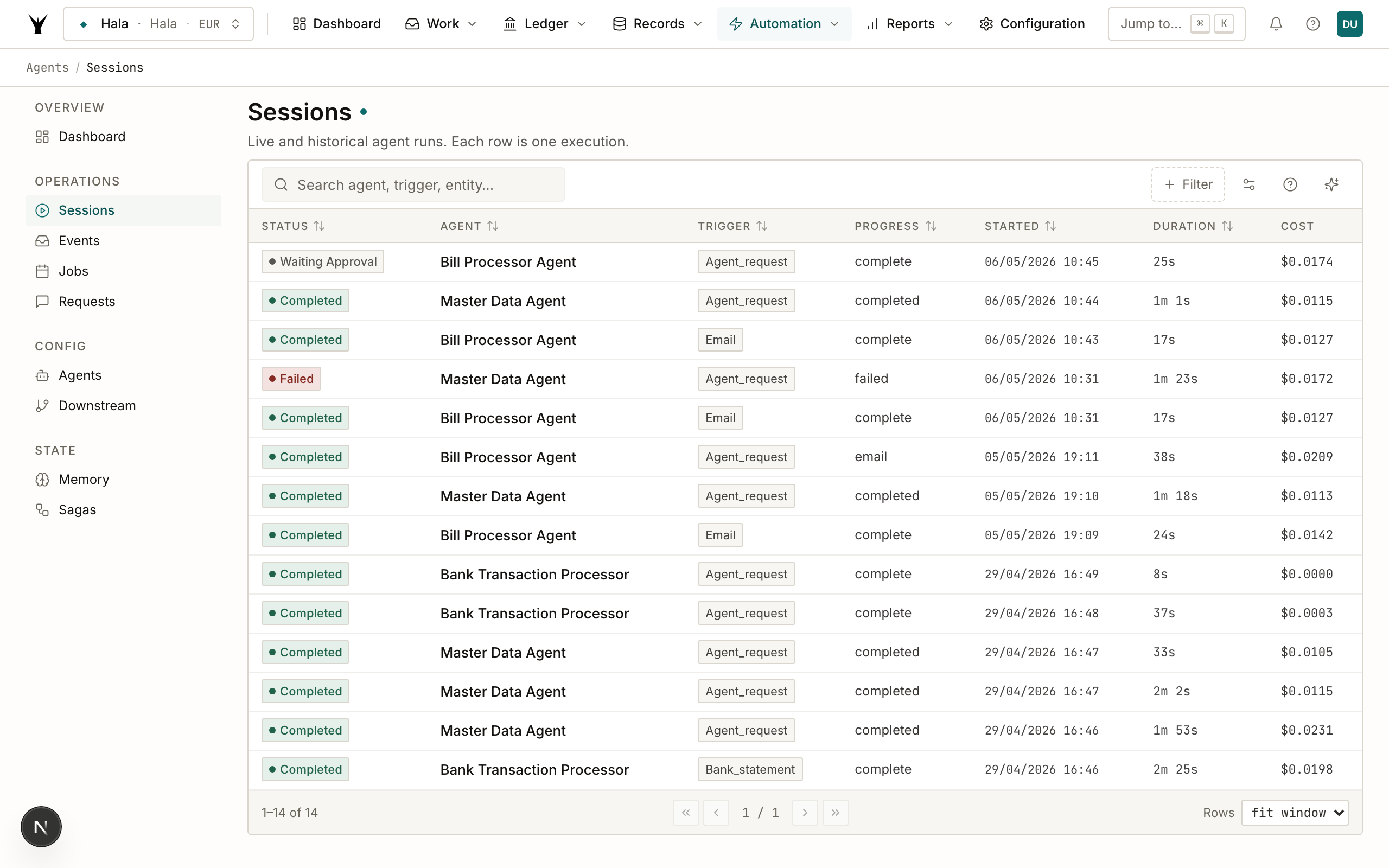Image resolution: width=1389 pixels, height=868 pixels.
Task: Go to last page button
Action: coord(835,812)
